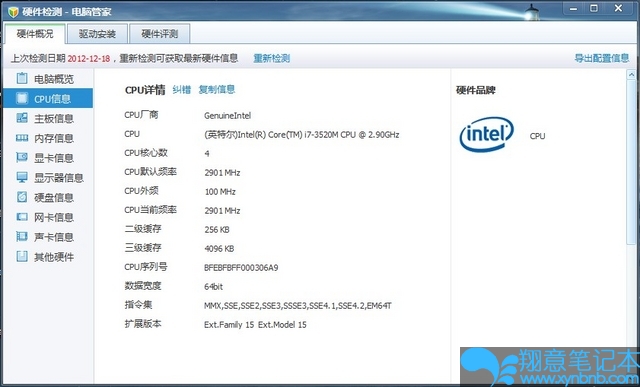This screenshot has height=387, width=640.
Task: Click the 硬件品牌 heading
Action: pos(476,90)
